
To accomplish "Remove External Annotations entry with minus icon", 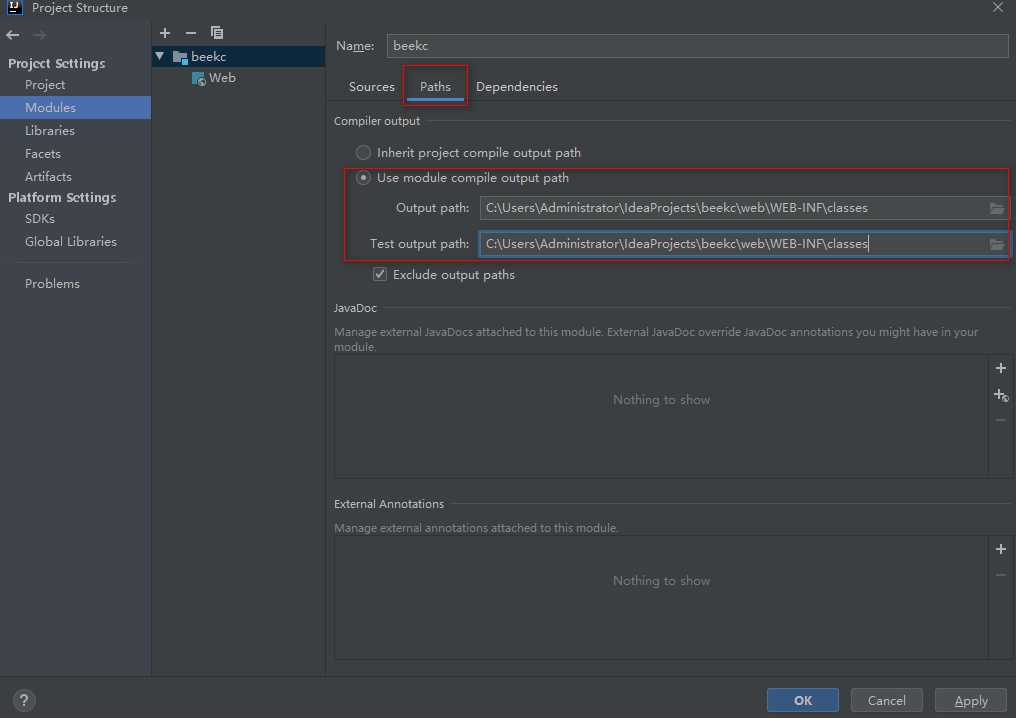I will 1000,575.
